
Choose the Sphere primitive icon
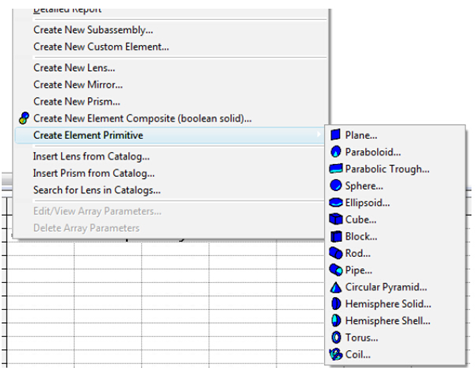click(x=336, y=185)
